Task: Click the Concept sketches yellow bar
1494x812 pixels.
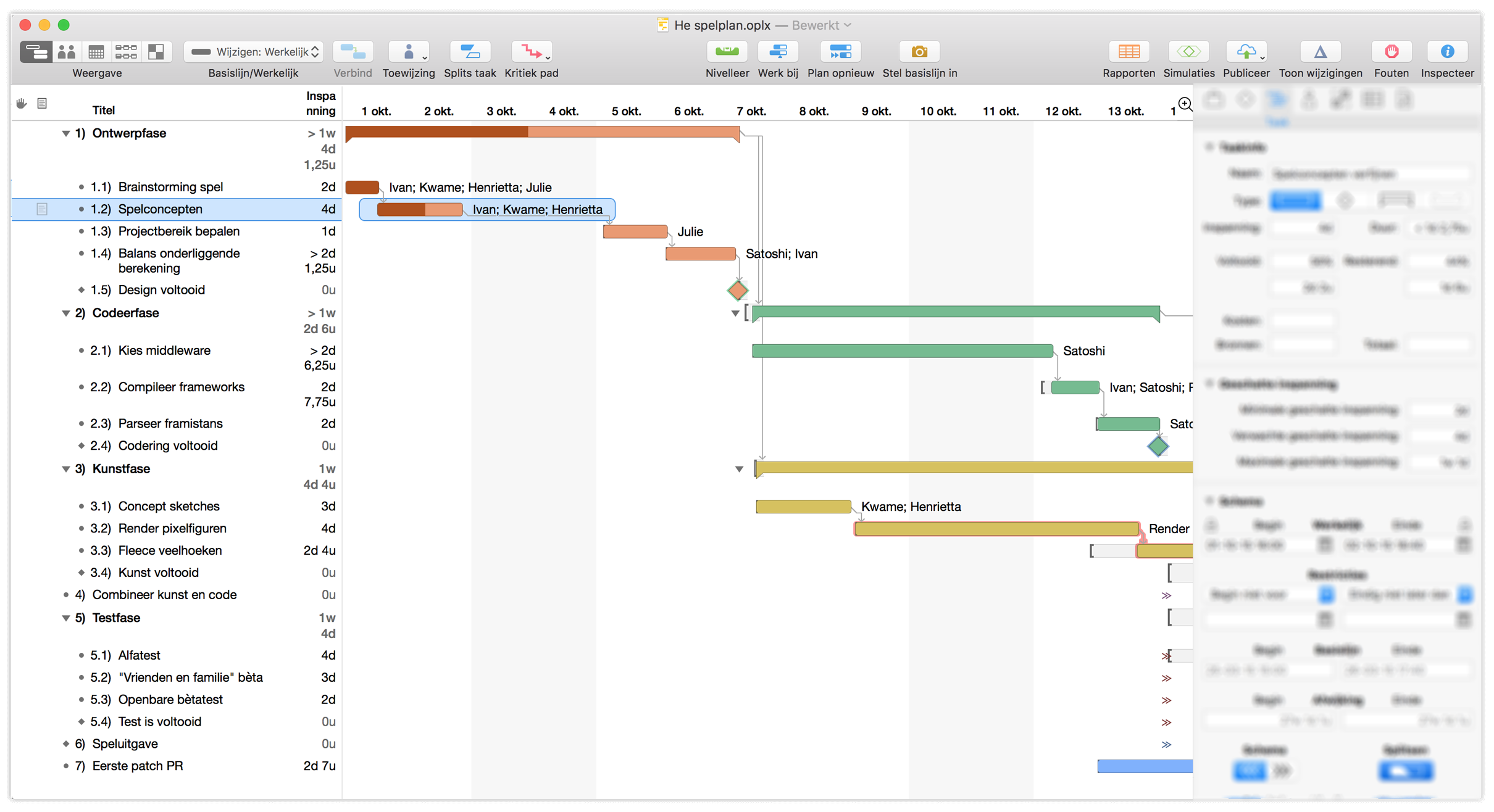Action: tap(804, 507)
